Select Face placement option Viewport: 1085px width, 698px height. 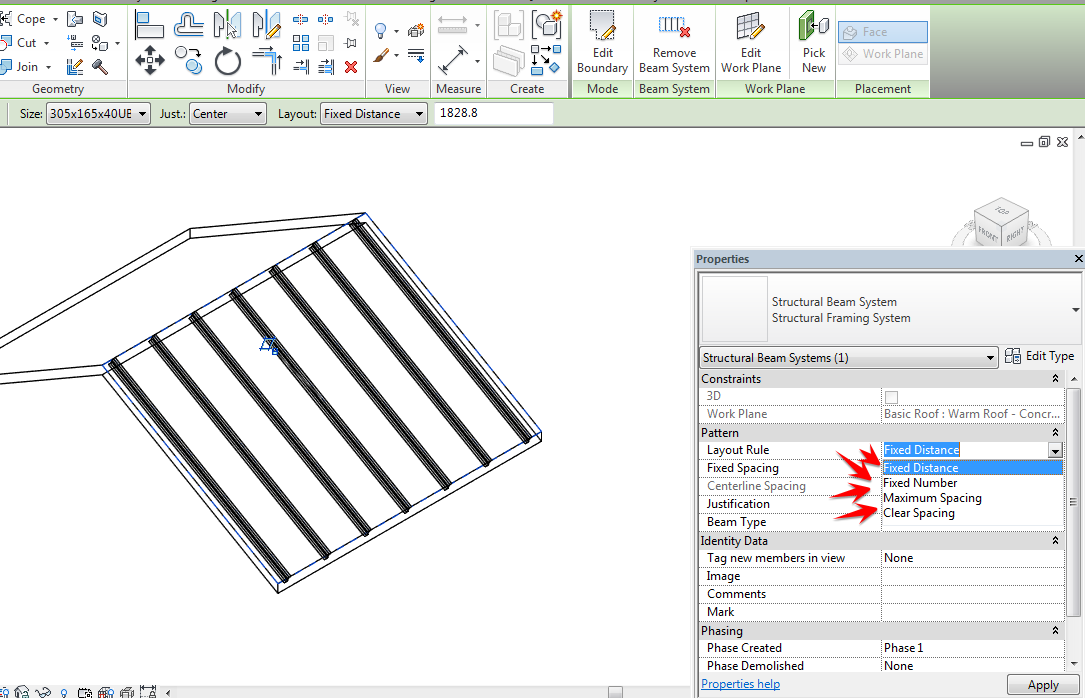[x=882, y=31]
